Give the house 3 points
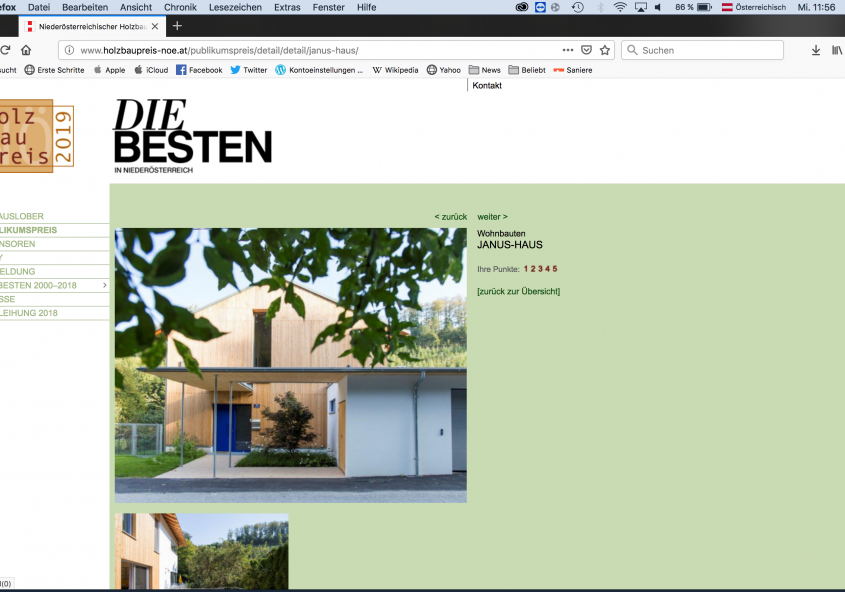This screenshot has width=845, height=592. pyautogui.click(x=540, y=269)
